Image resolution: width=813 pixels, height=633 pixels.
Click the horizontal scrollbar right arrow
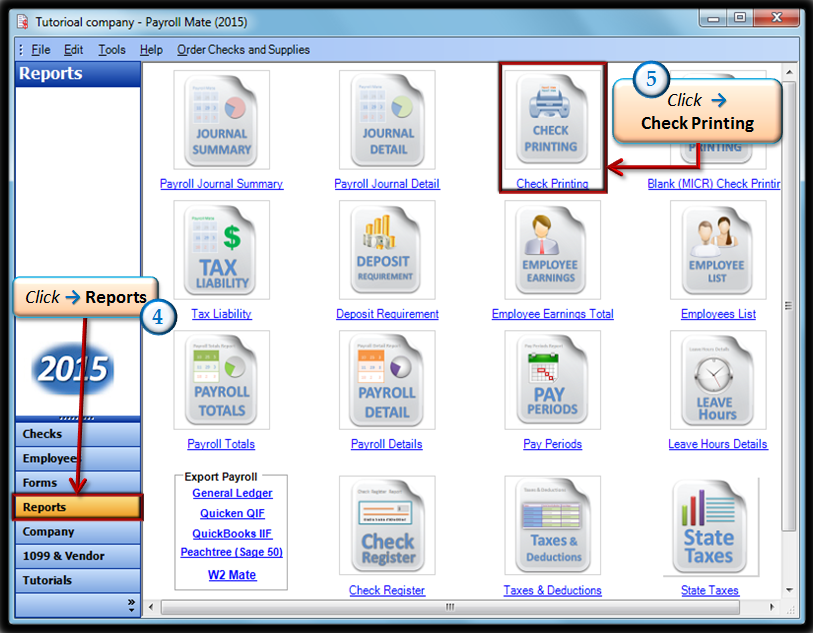772,607
